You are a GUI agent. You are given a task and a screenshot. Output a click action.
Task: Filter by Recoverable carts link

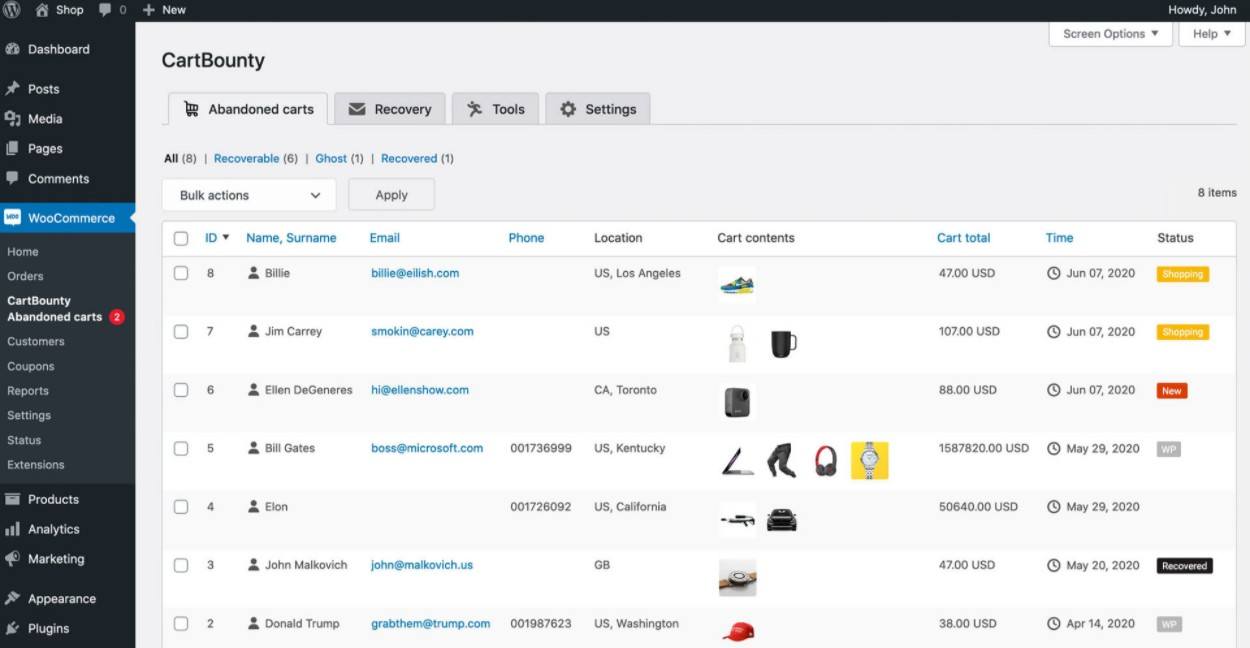coord(246,158)
